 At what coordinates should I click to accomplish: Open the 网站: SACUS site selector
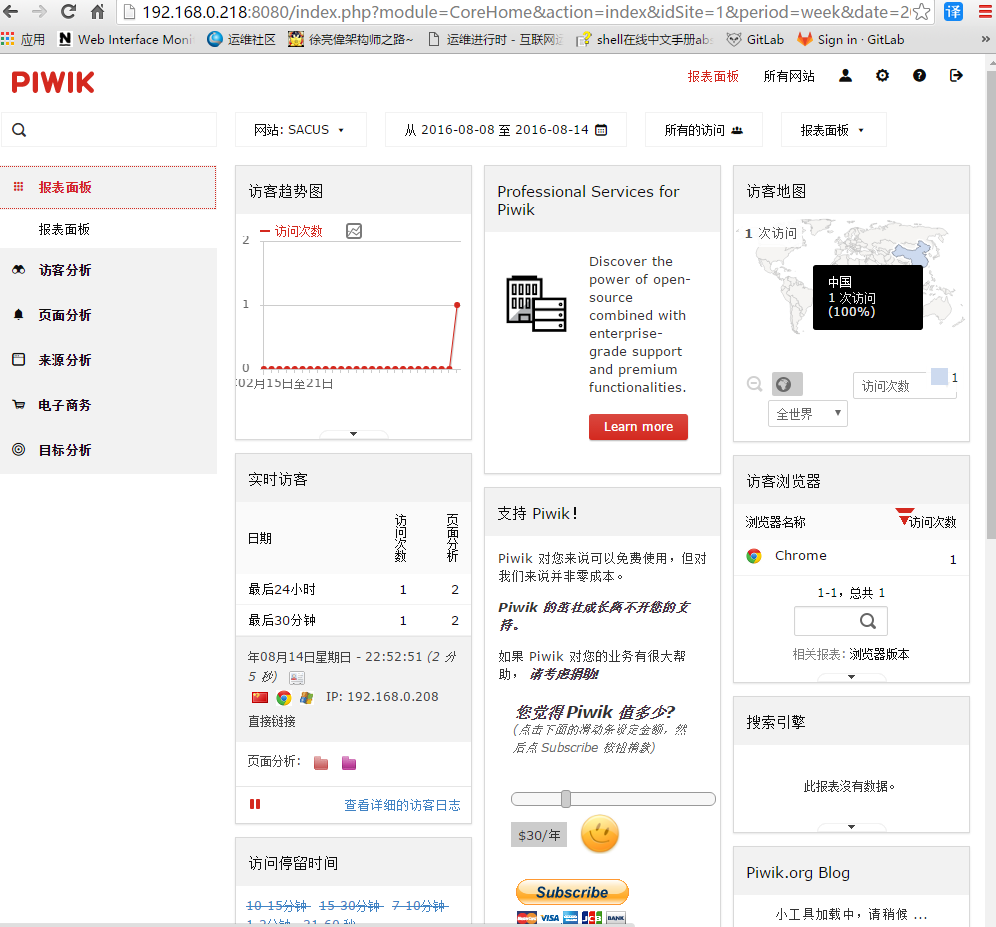300,130
